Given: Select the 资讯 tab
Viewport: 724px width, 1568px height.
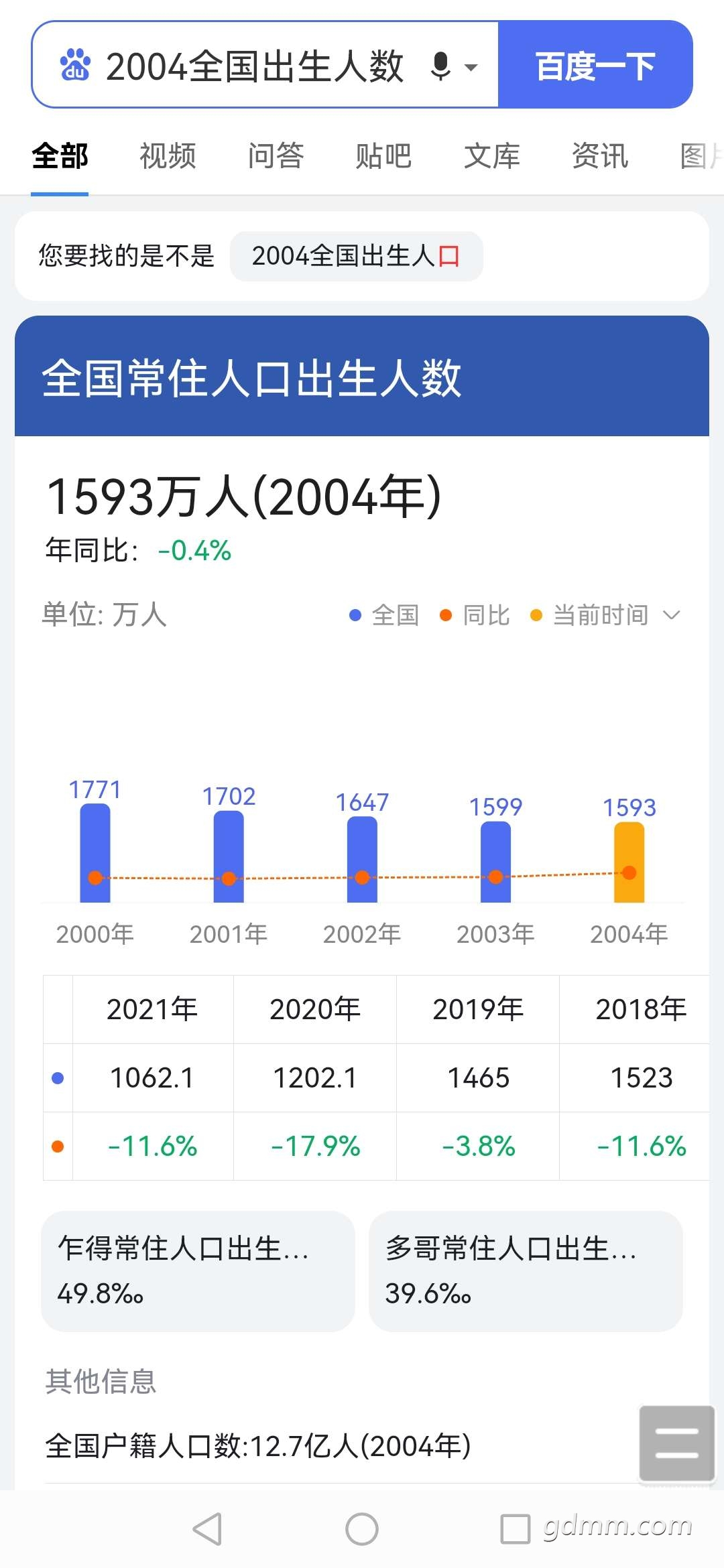Looking at the screenshot, I should tap(600, 156).
